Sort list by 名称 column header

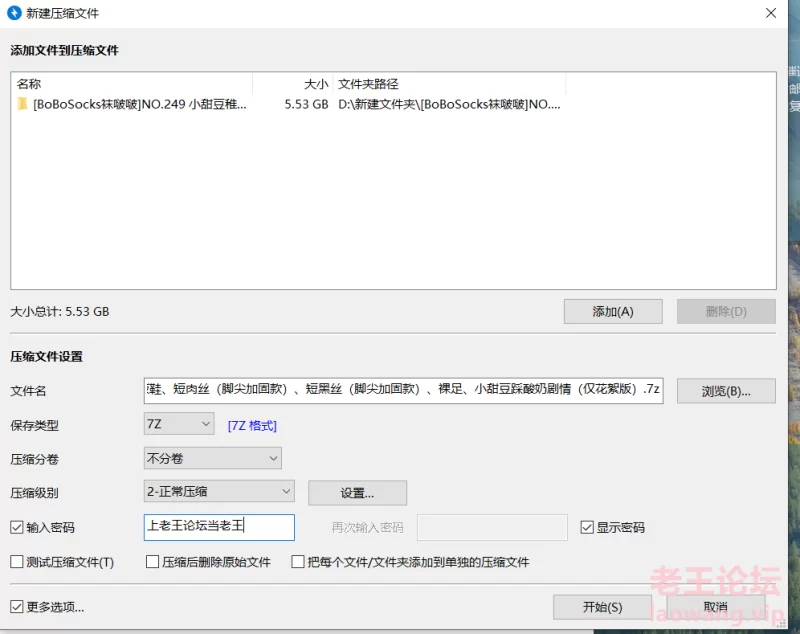tap(130, 84)
